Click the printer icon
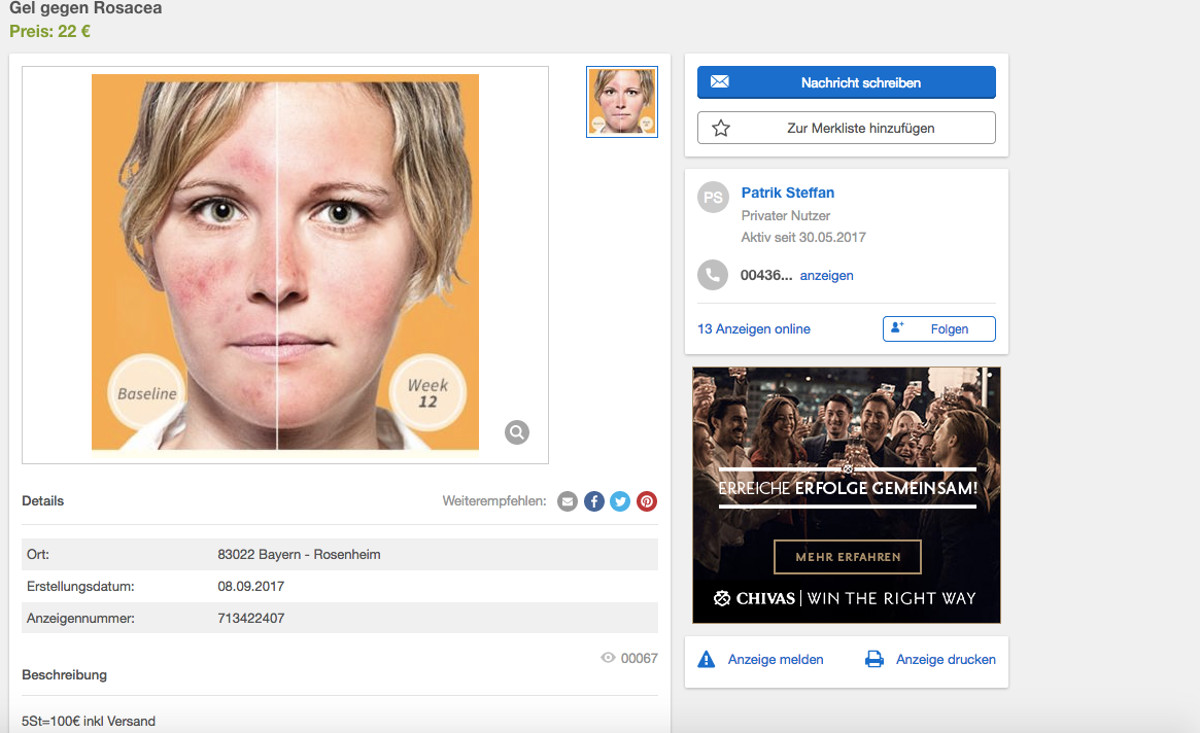The height and width of the screenshot is (733, 1200). (874, 659)
